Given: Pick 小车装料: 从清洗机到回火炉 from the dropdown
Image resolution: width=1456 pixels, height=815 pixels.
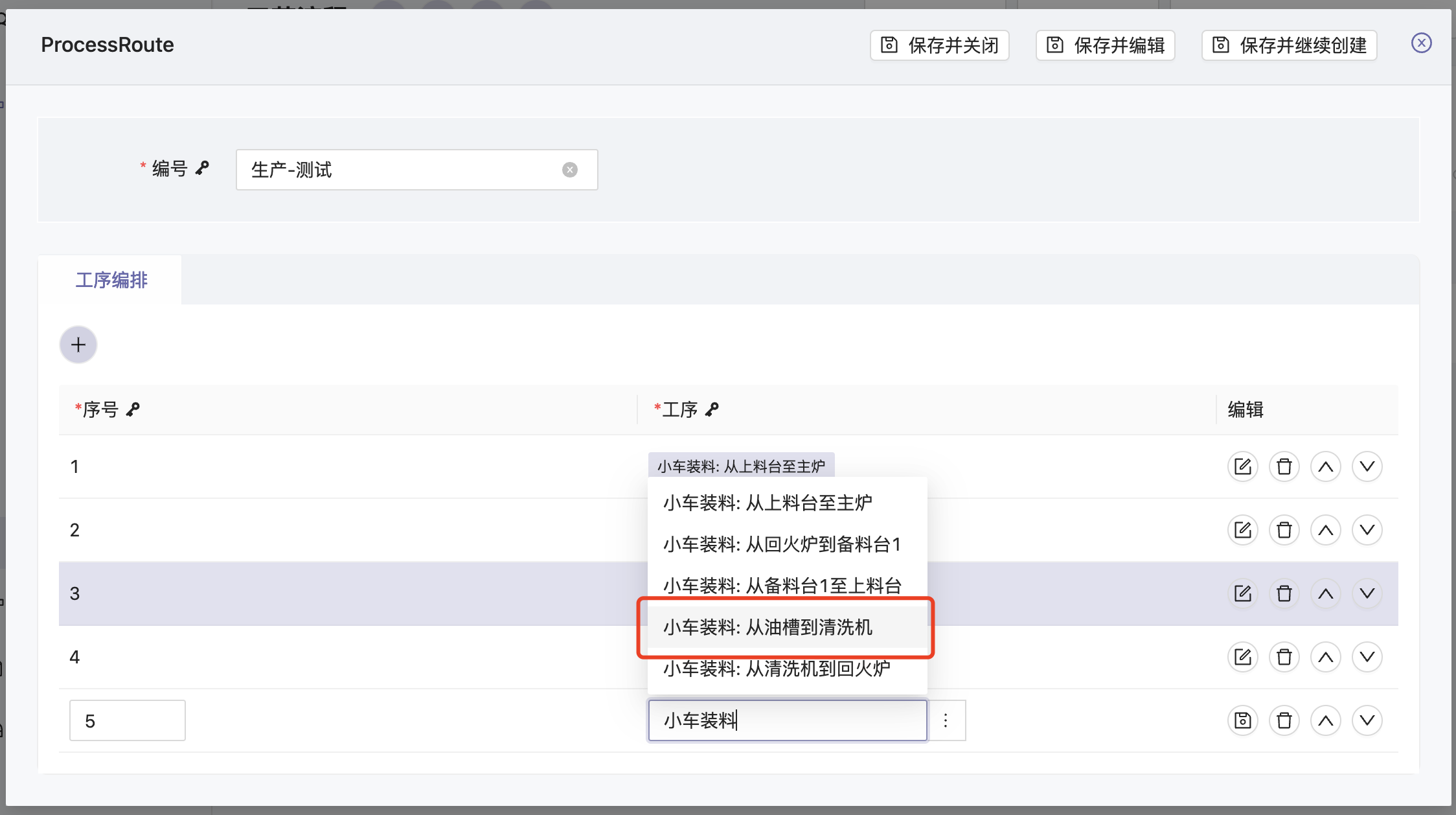Looking at the screenshot, I should (x=777, y=669).
